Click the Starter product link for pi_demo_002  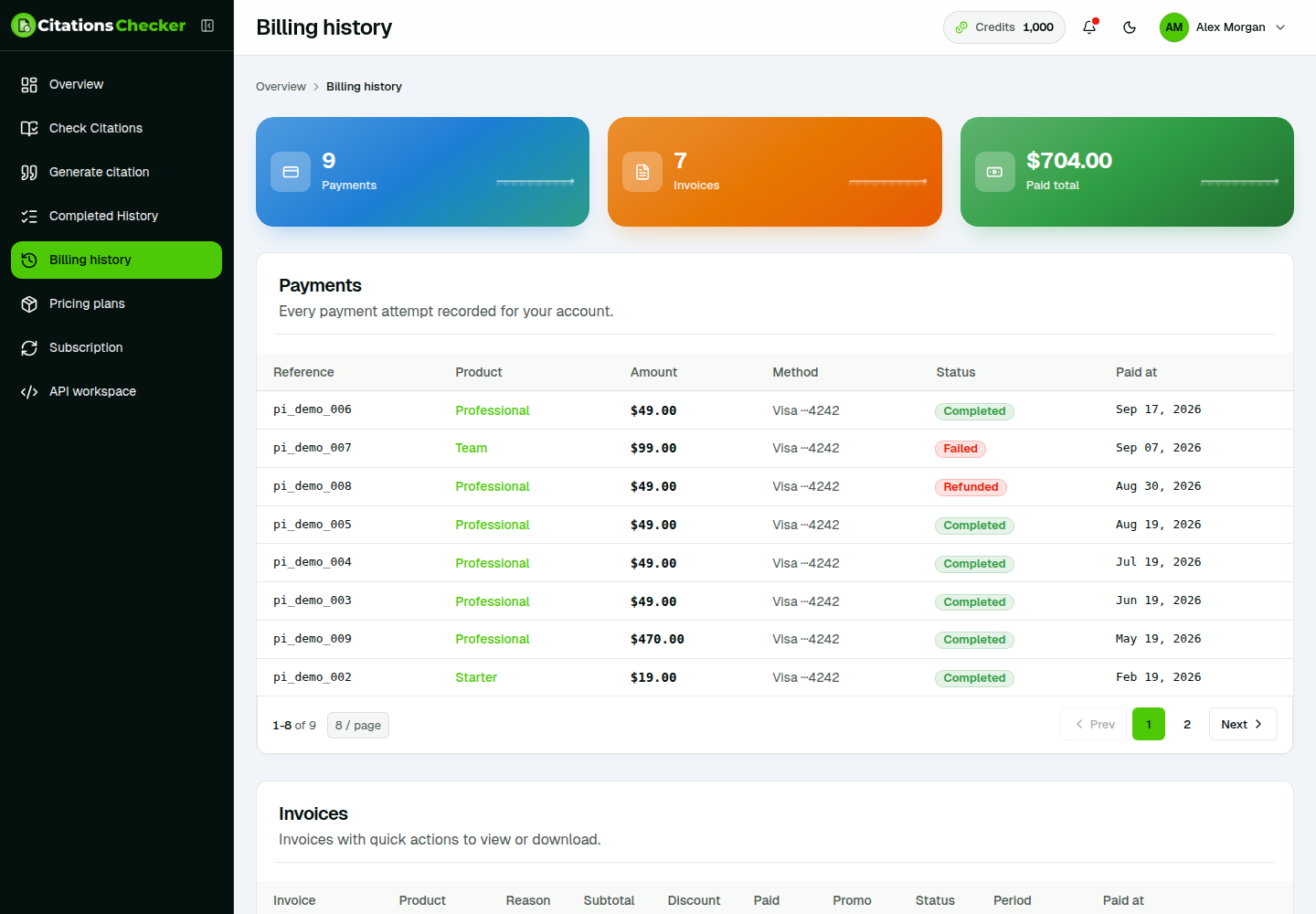click(476, 677)
